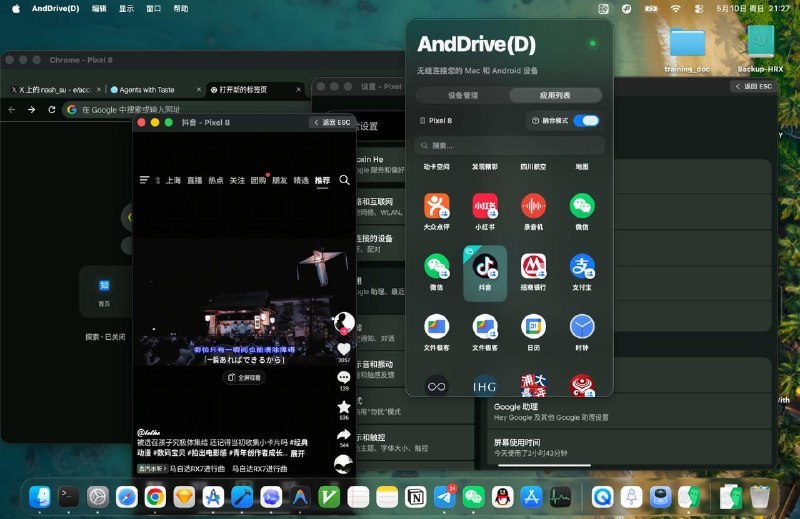Open the 帮助 menu in the menu bar
Viewport: 800px width, 519px height.
(x=181, y=8)
